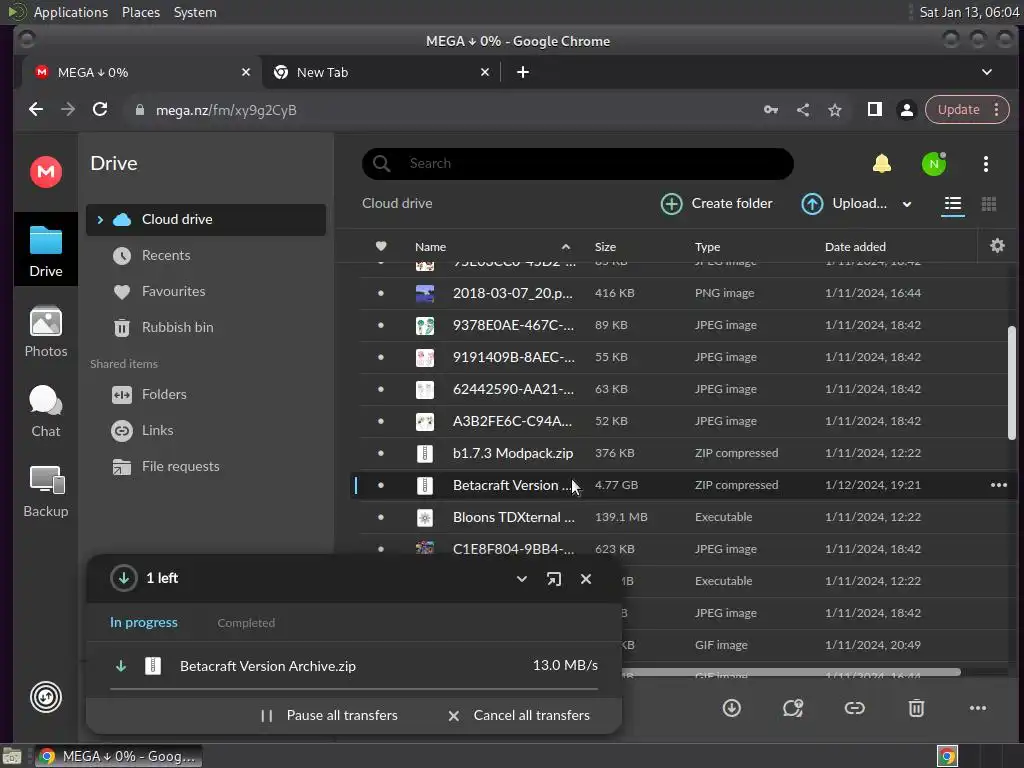Toggle favourite dot for Bloons TDXternal row
The width and height of the screenshot is (1024, 768).
[381, 517]
